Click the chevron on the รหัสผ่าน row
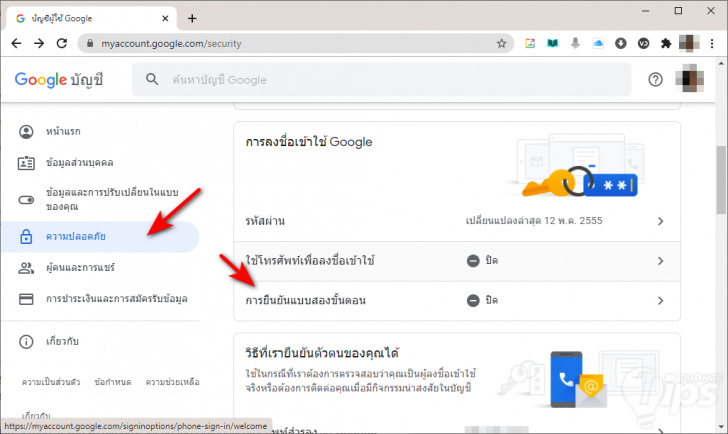Image resolution: width=728 pixels, height=434 pixels. (660, 221)
